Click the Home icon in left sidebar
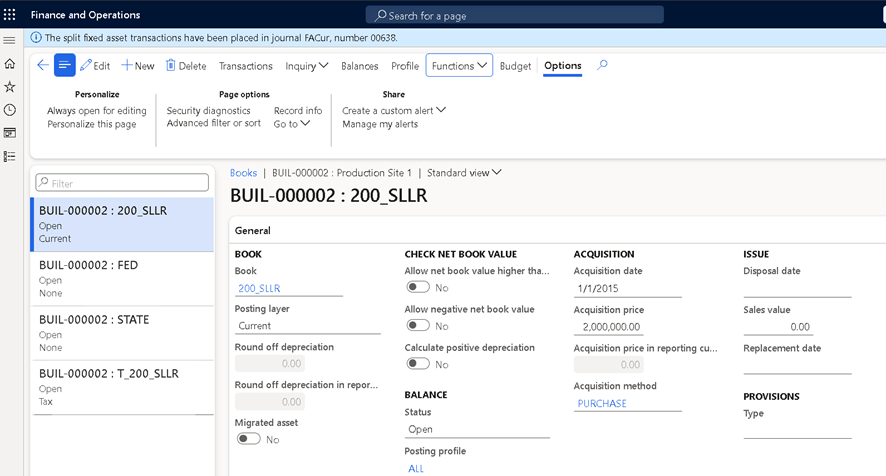The width and height of the screenshot is (886, 476). coord(10,64)
